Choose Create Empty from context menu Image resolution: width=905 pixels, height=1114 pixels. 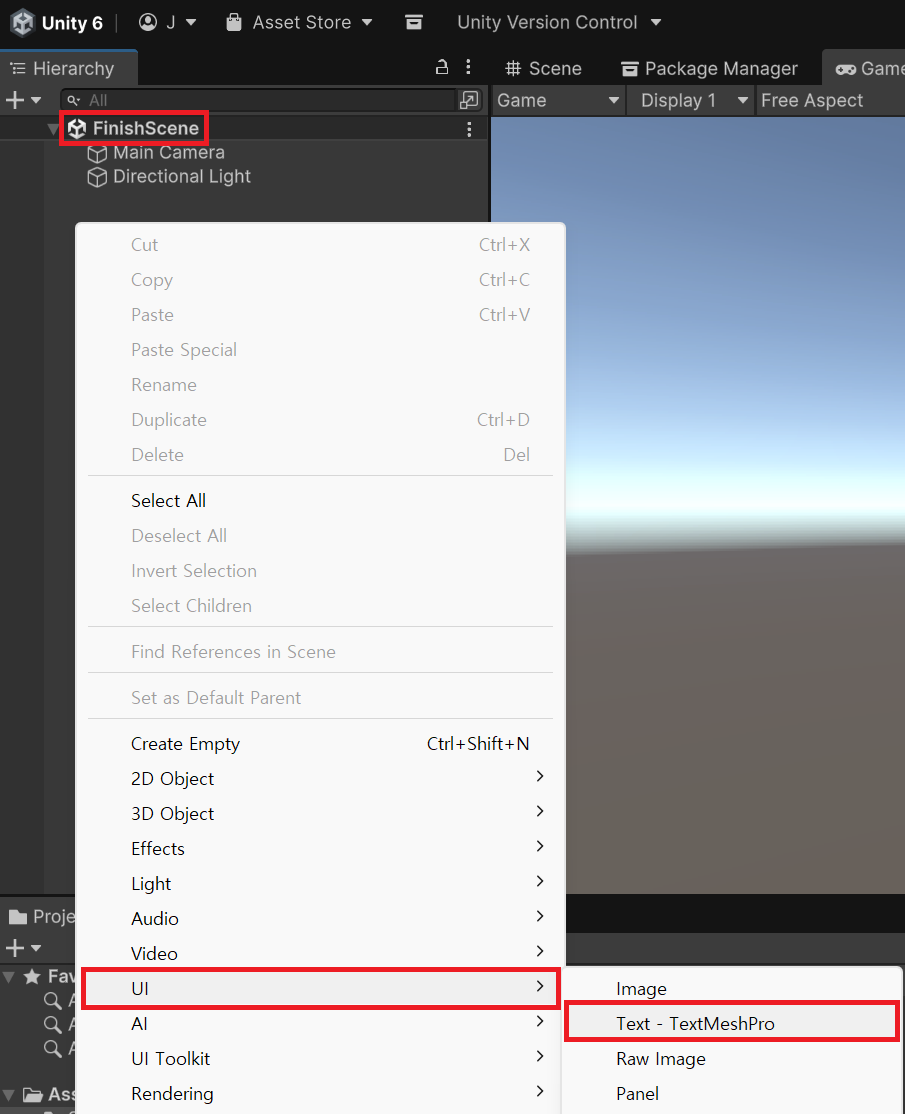tap(320, 744)
